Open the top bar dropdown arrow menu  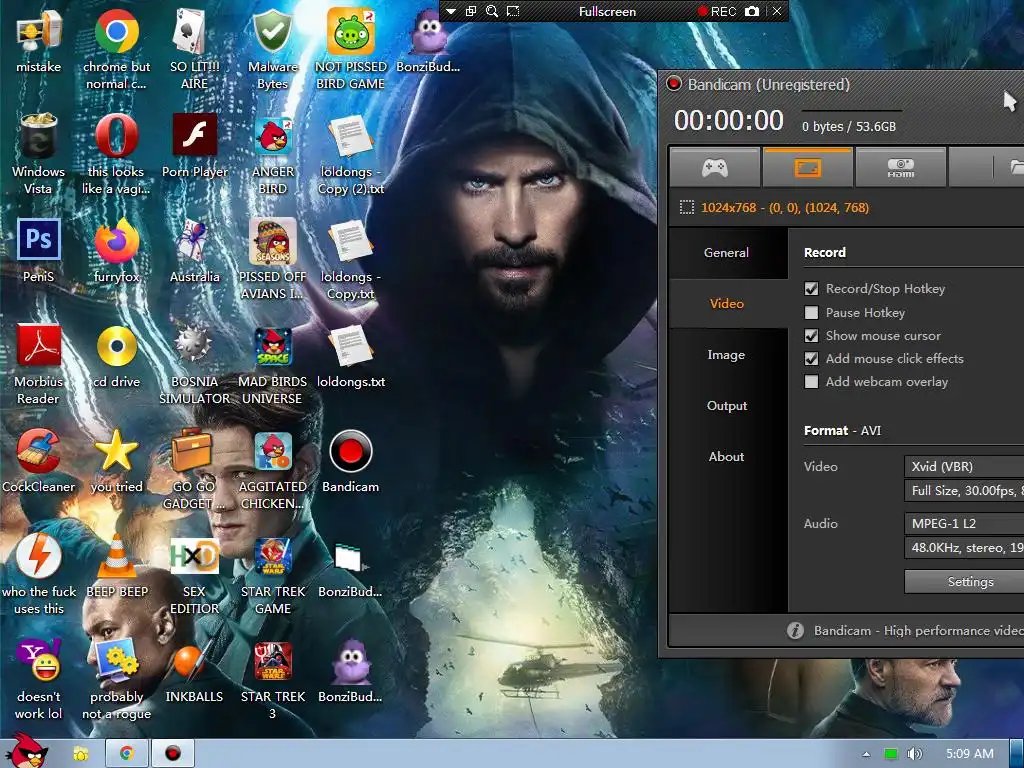451,11
